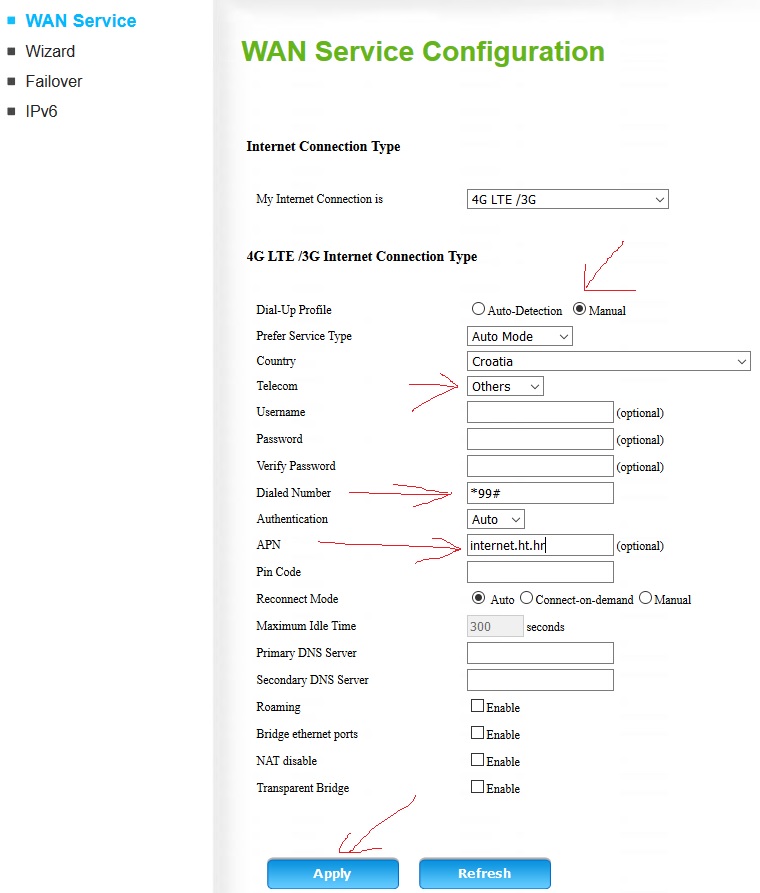Enable Bridge ethernet ports checkbox
This screenshot has width=760, height=893.
477,733
